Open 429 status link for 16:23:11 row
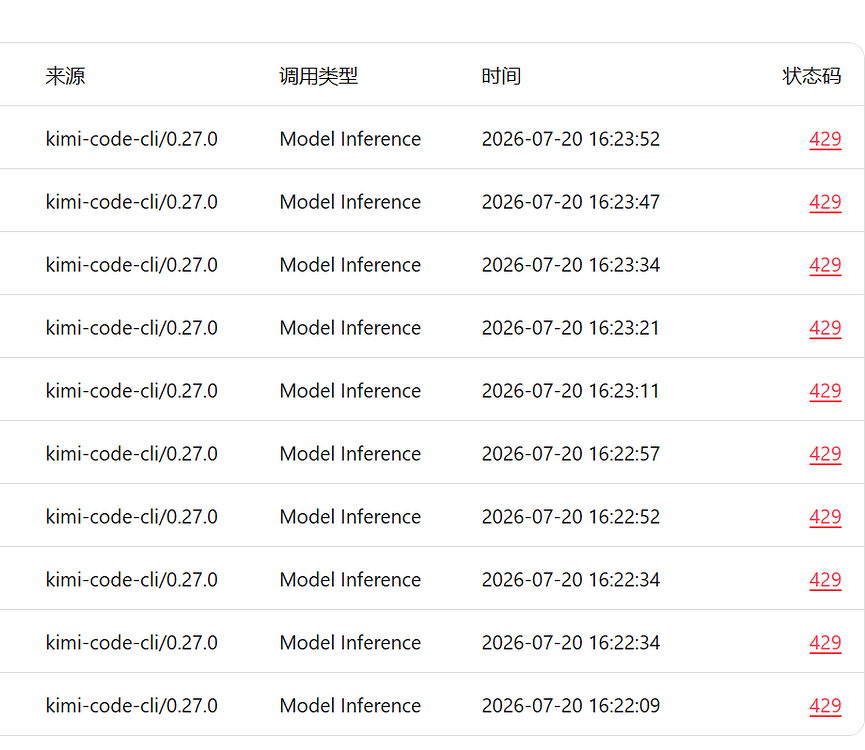865x750 pixels. tap(825, 390)
